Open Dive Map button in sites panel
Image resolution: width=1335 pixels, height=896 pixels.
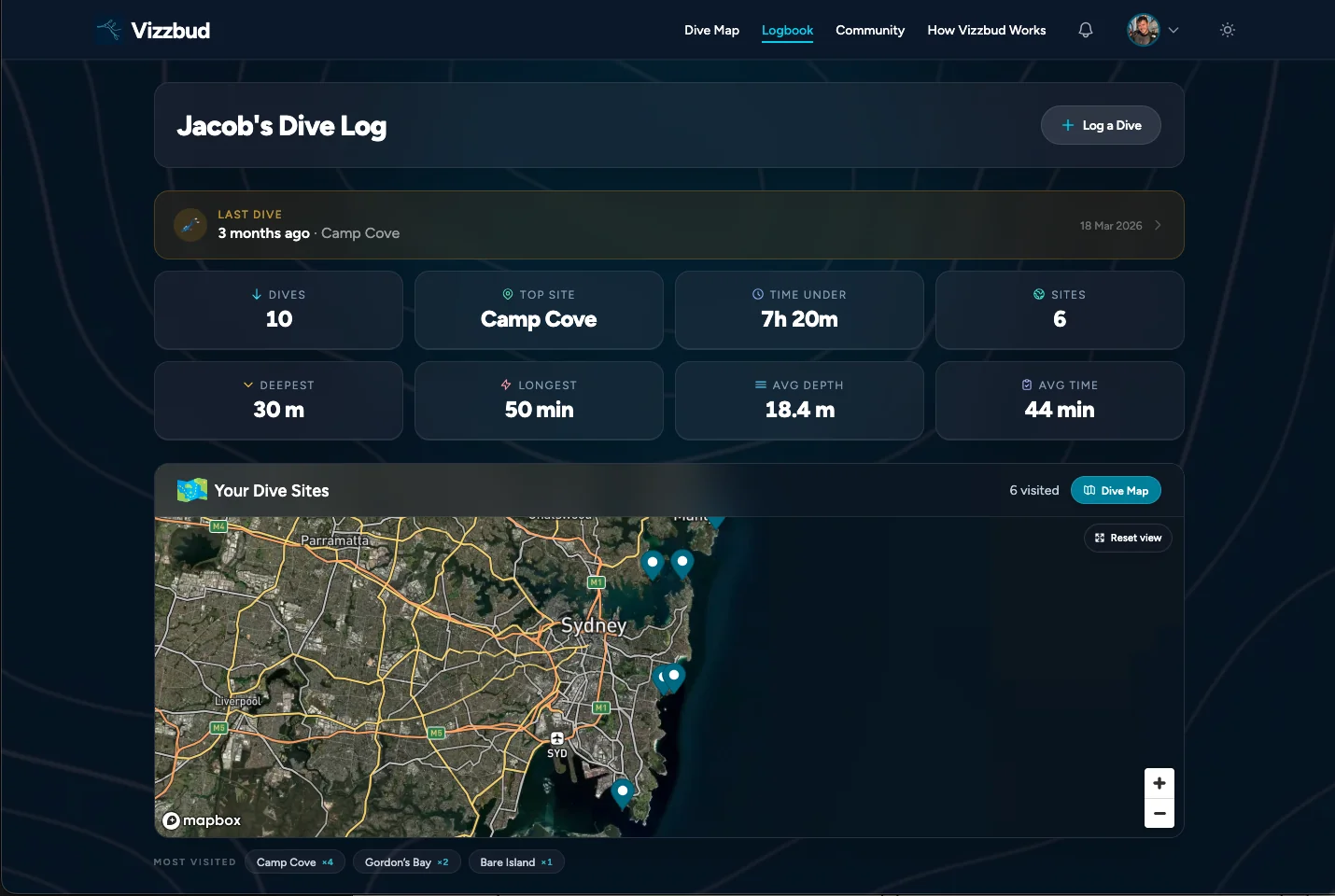coord(1116,490)
